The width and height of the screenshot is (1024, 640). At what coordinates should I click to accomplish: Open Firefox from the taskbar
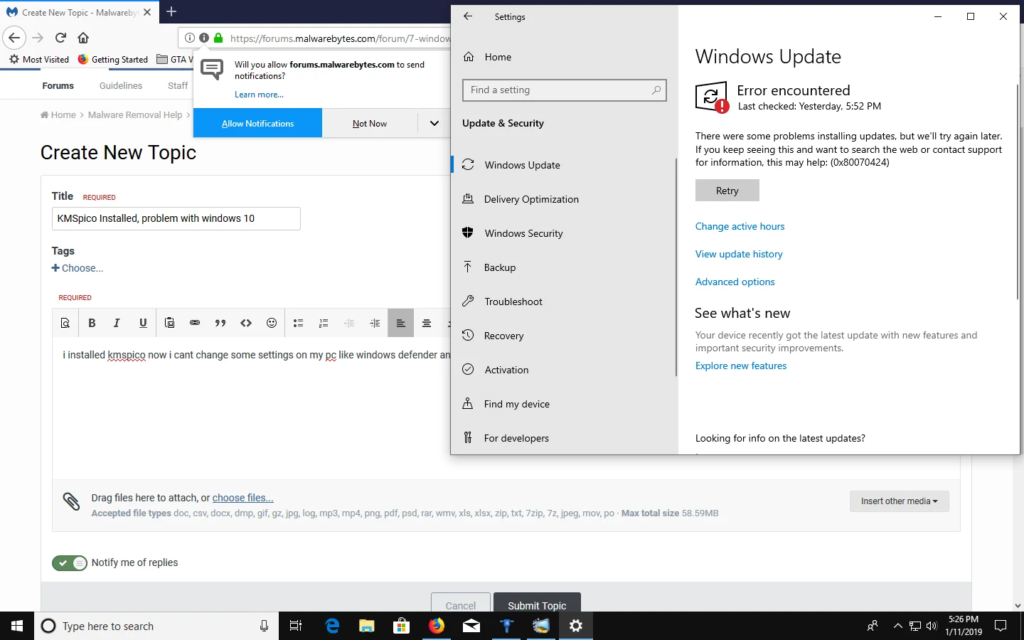pos(436,626)
